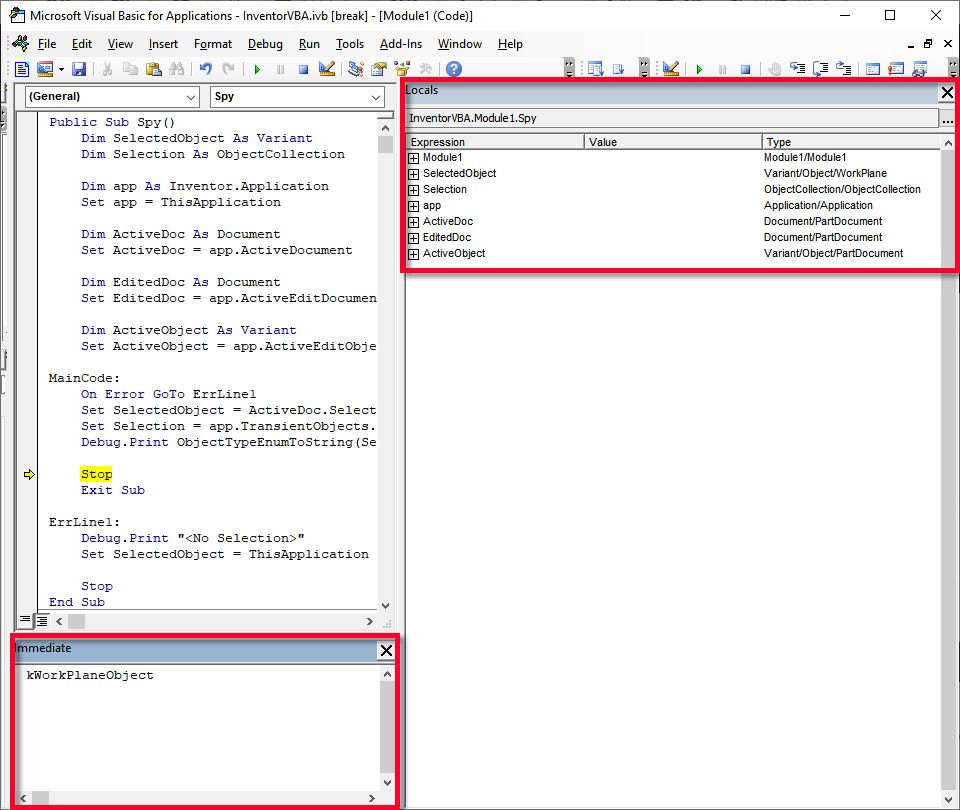Open the Debug menu

coord(265,44)
